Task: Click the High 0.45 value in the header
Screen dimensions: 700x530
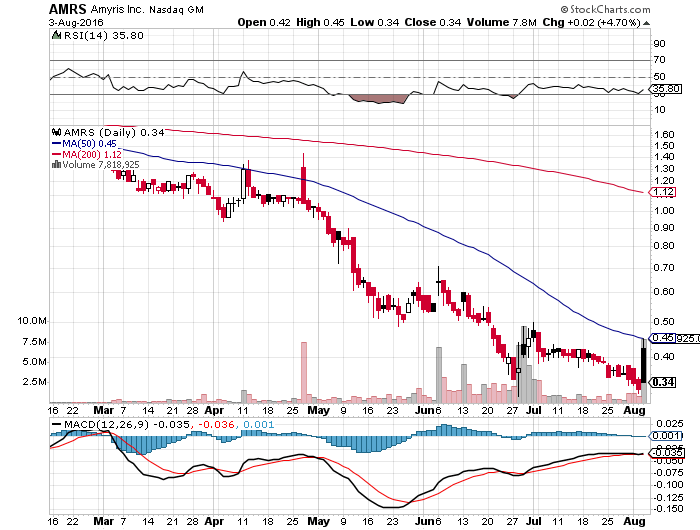Action: [x=320, y=22]
